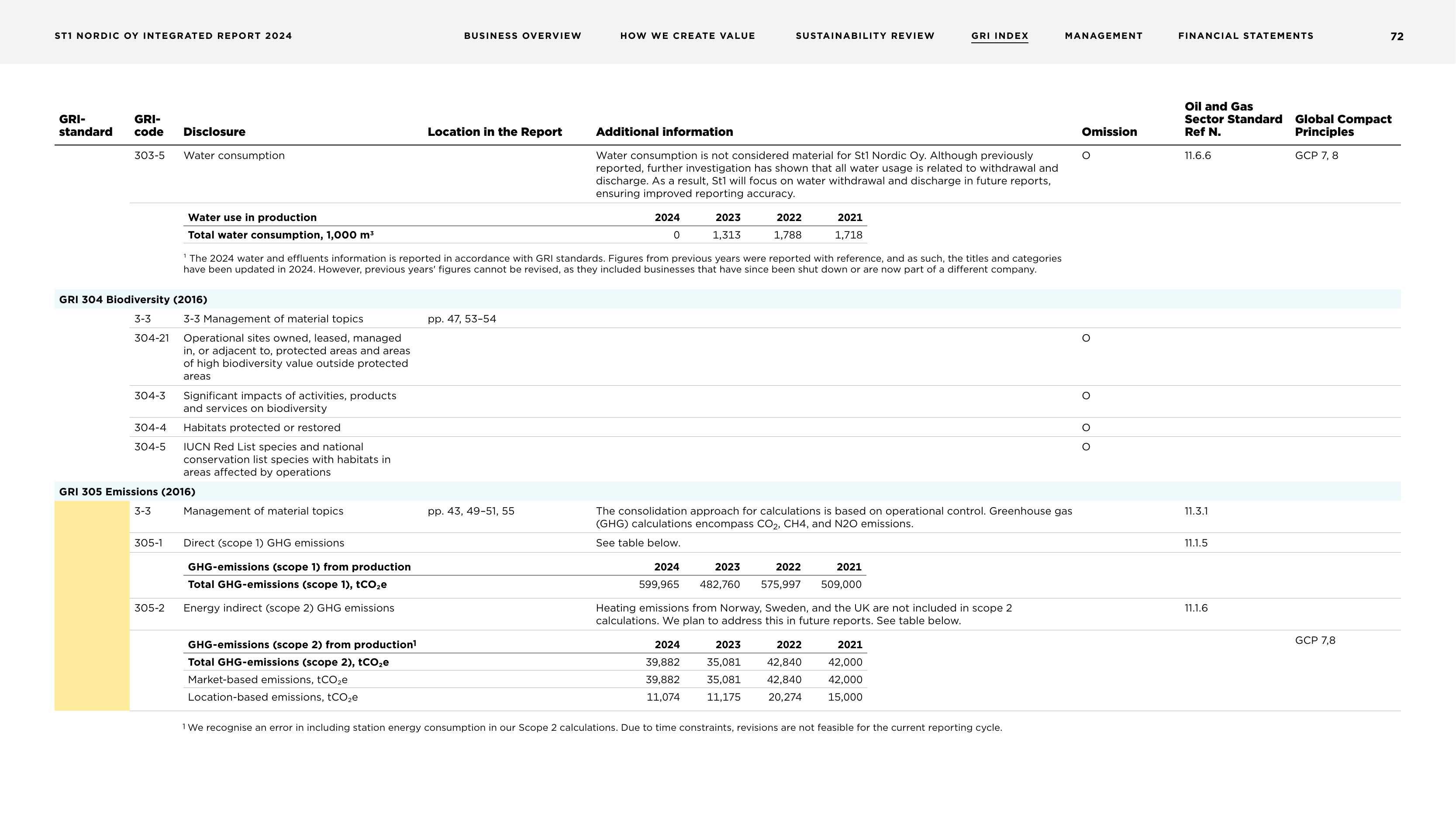1456x819 pixels.
Task: Select the GRI 304 Biodiversity (2016) heading
Action: click(x=133, y=300)
